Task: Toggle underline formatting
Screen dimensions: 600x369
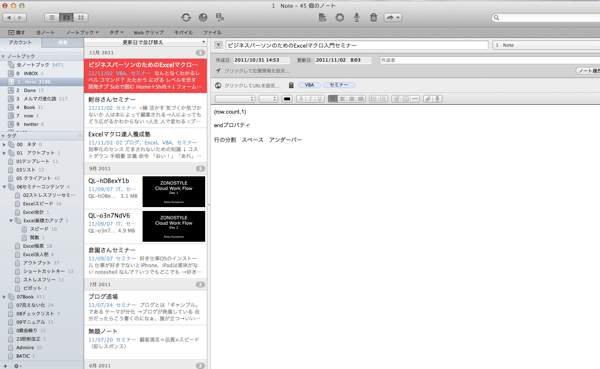Action: [320, 99]
